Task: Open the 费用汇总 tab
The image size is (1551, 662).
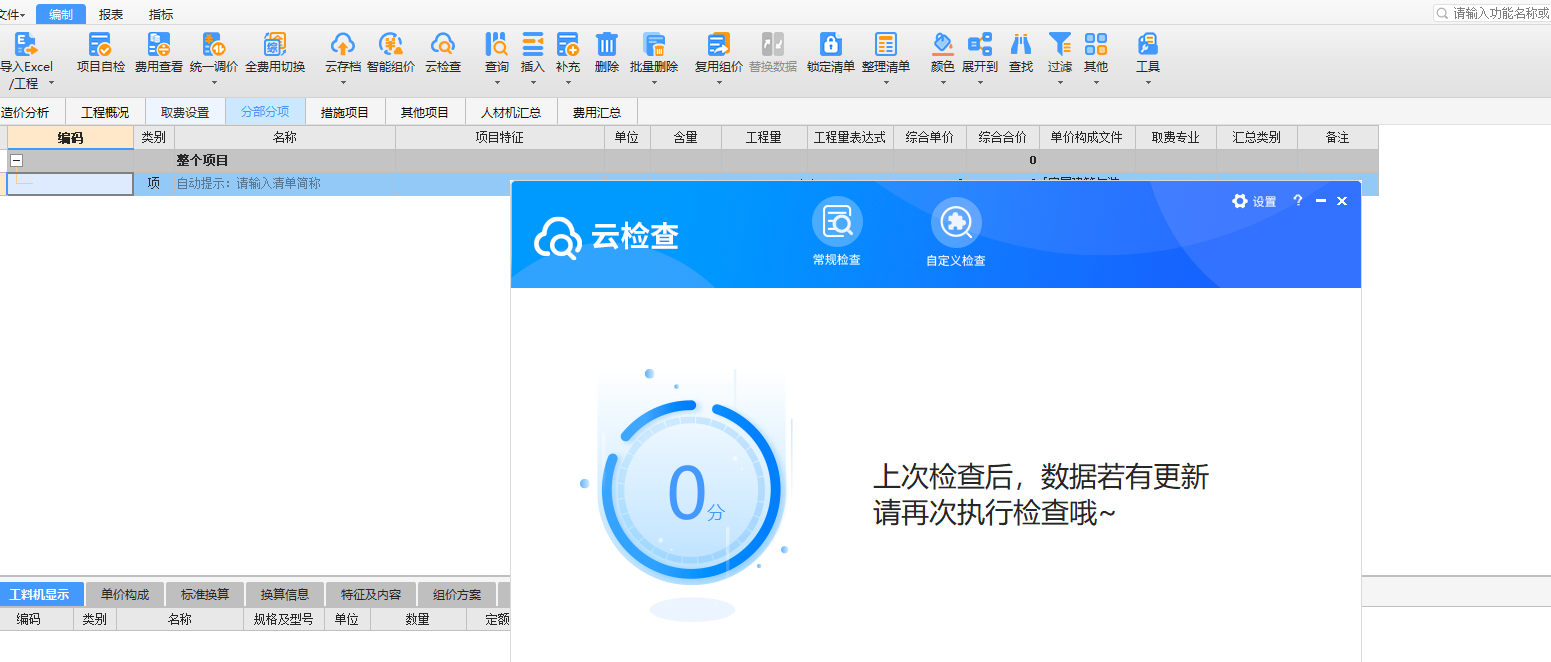Action: 597,112
